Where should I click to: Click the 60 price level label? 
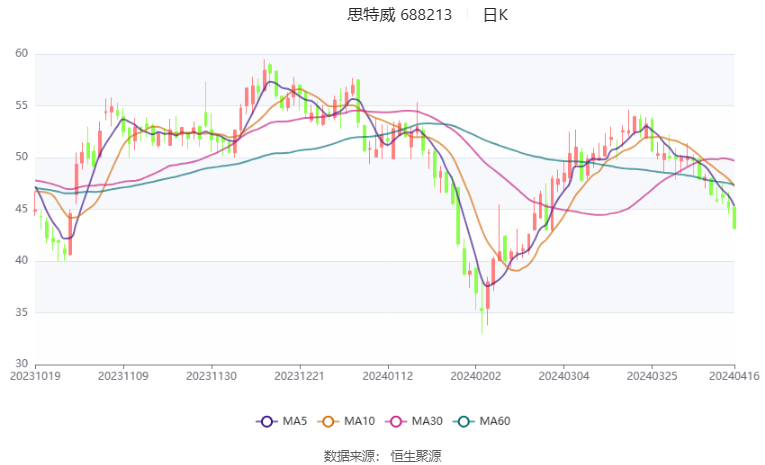21,54
